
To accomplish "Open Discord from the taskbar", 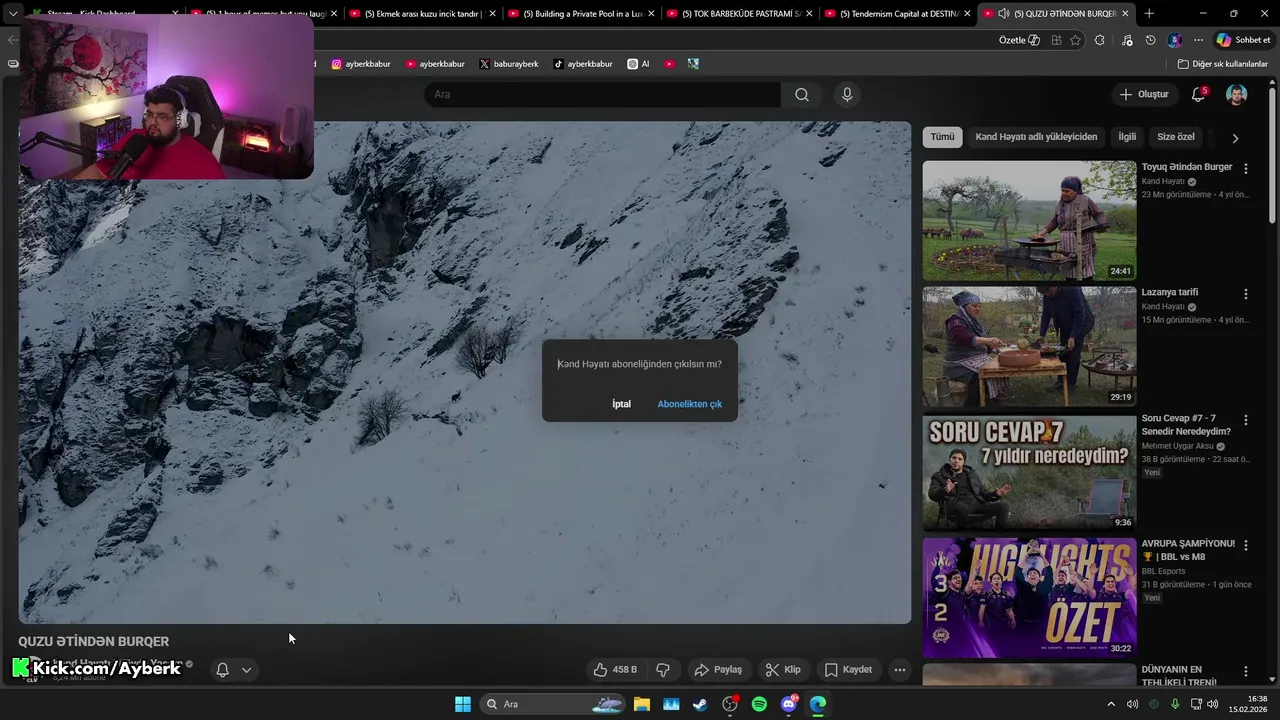I will [789, 704].
